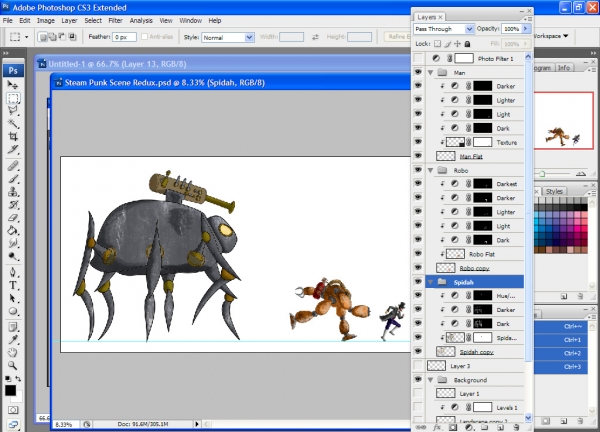Screen dimensions: 600x432
Task: Adjust the Navigator zoom slider
Action: 542,174
